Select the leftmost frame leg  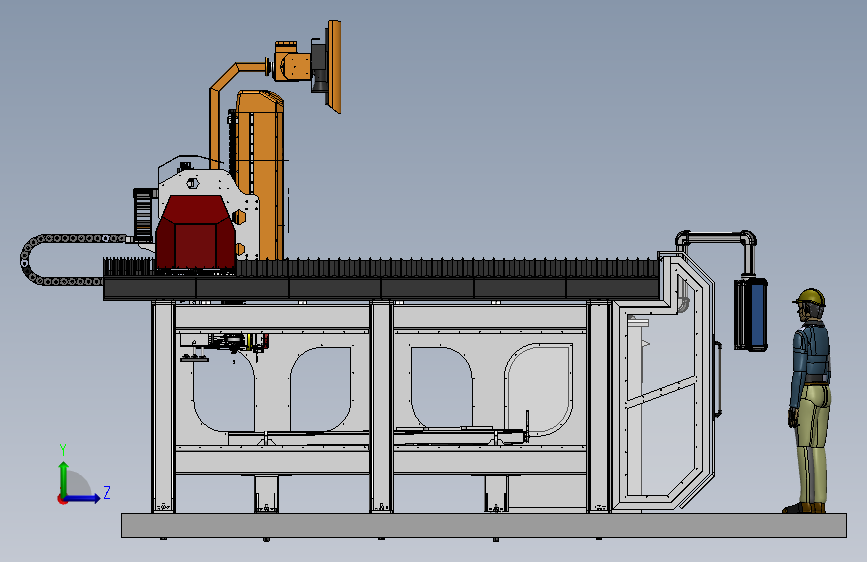pyautogui.click(x=163, y=407)
